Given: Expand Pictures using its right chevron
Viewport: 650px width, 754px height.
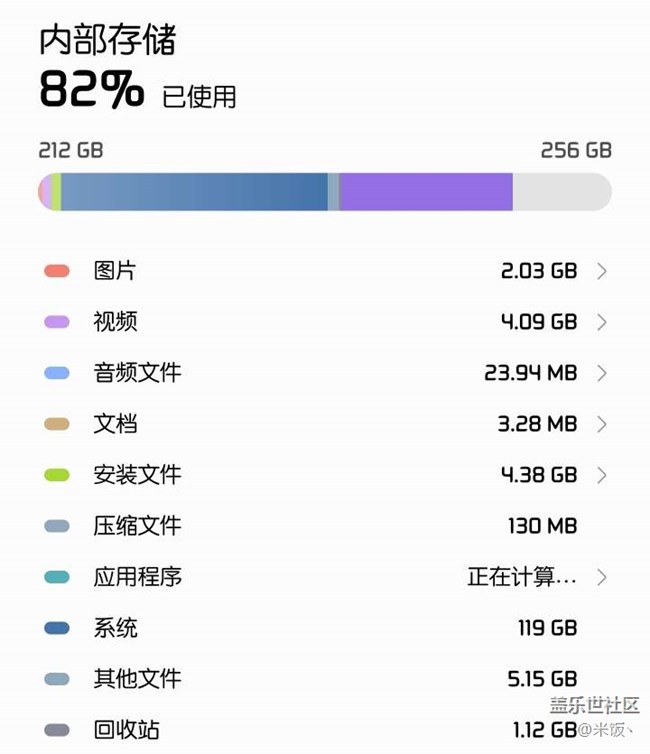Looking at the screenshot, I should tap(601, 271).
